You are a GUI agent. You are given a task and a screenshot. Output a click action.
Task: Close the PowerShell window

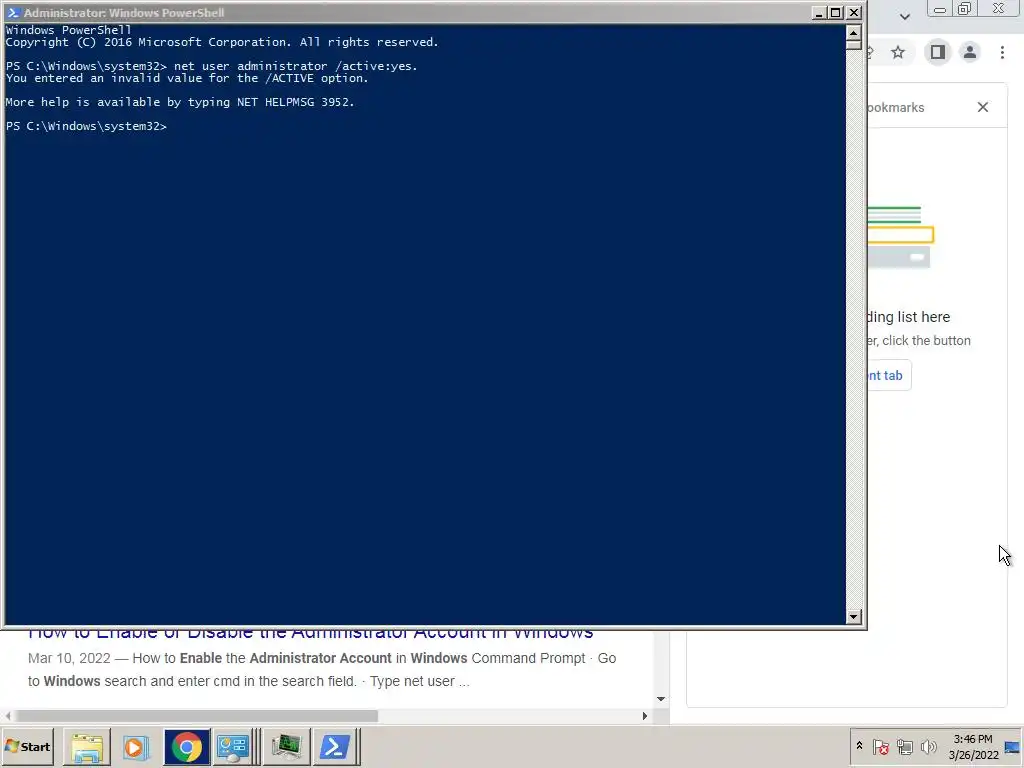(854, 12)
